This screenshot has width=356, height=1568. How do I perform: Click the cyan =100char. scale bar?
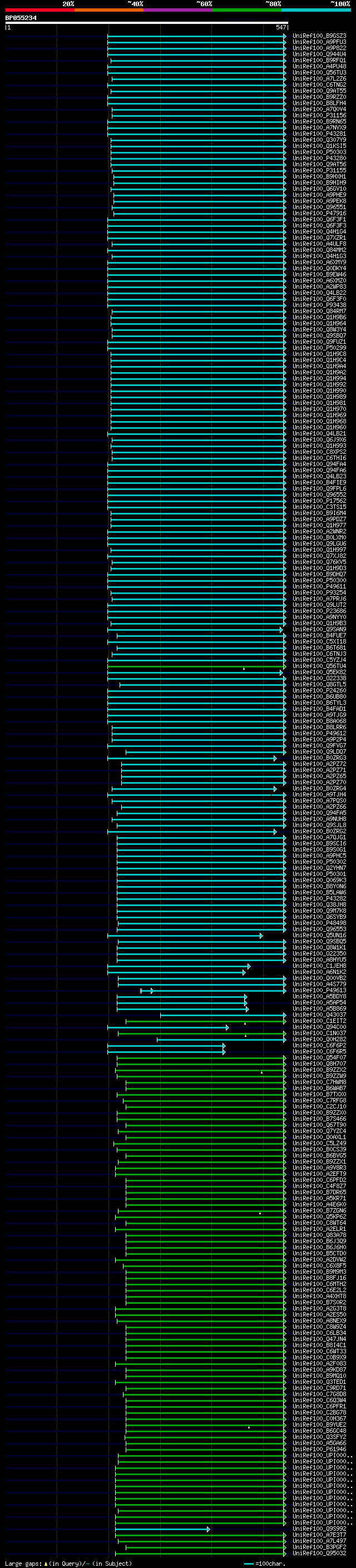point(248,1563)
